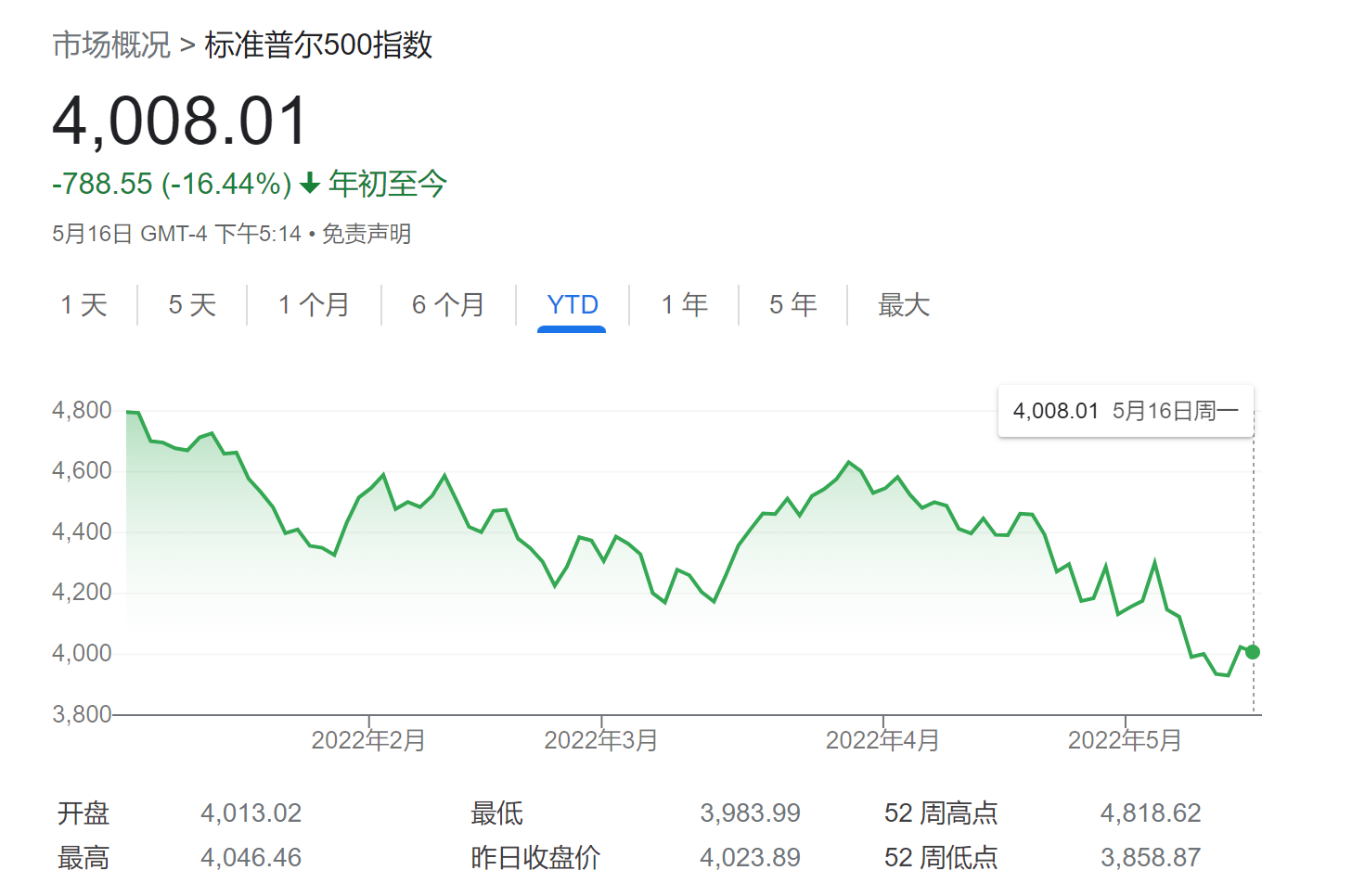Click the 4,800 y-axis label

coord(82,410)
